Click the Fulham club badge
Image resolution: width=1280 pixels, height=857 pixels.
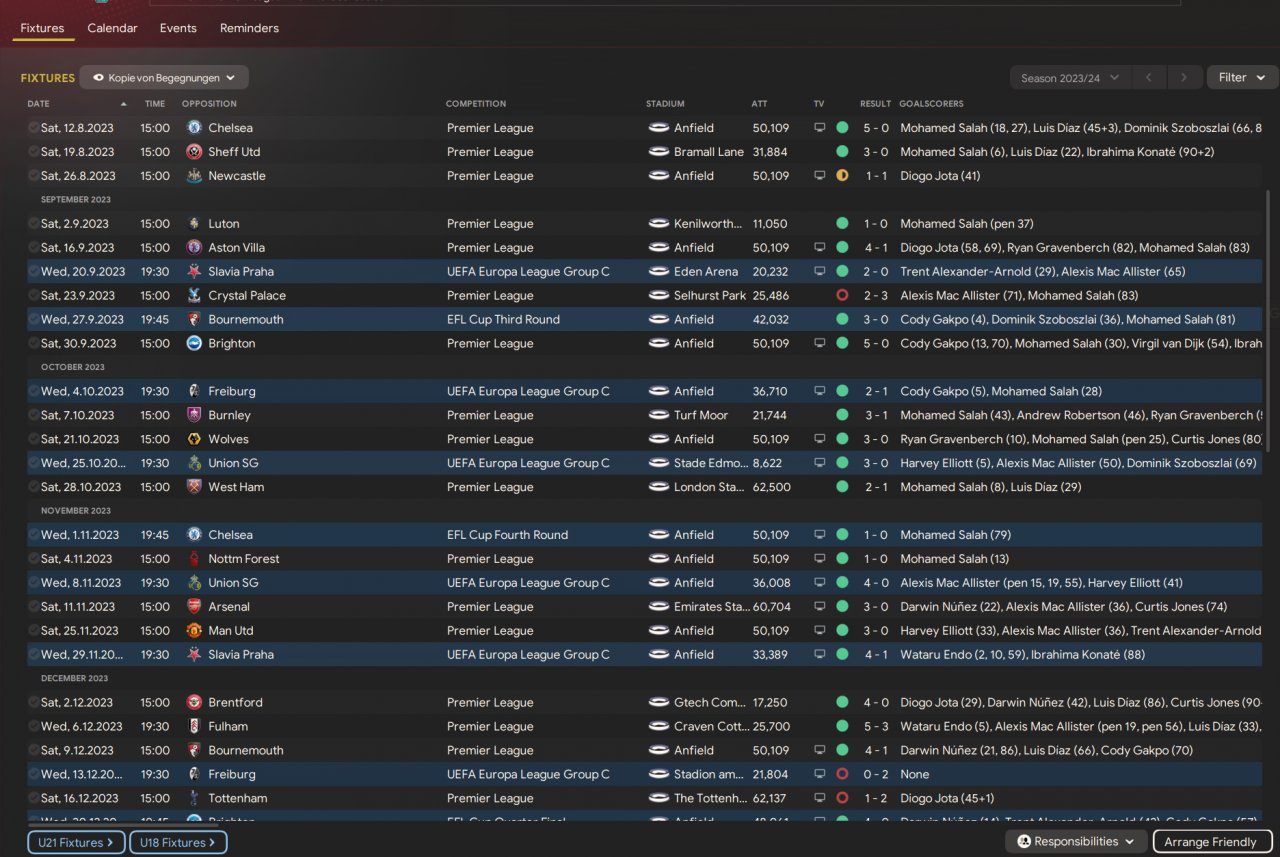pos(194,727)
